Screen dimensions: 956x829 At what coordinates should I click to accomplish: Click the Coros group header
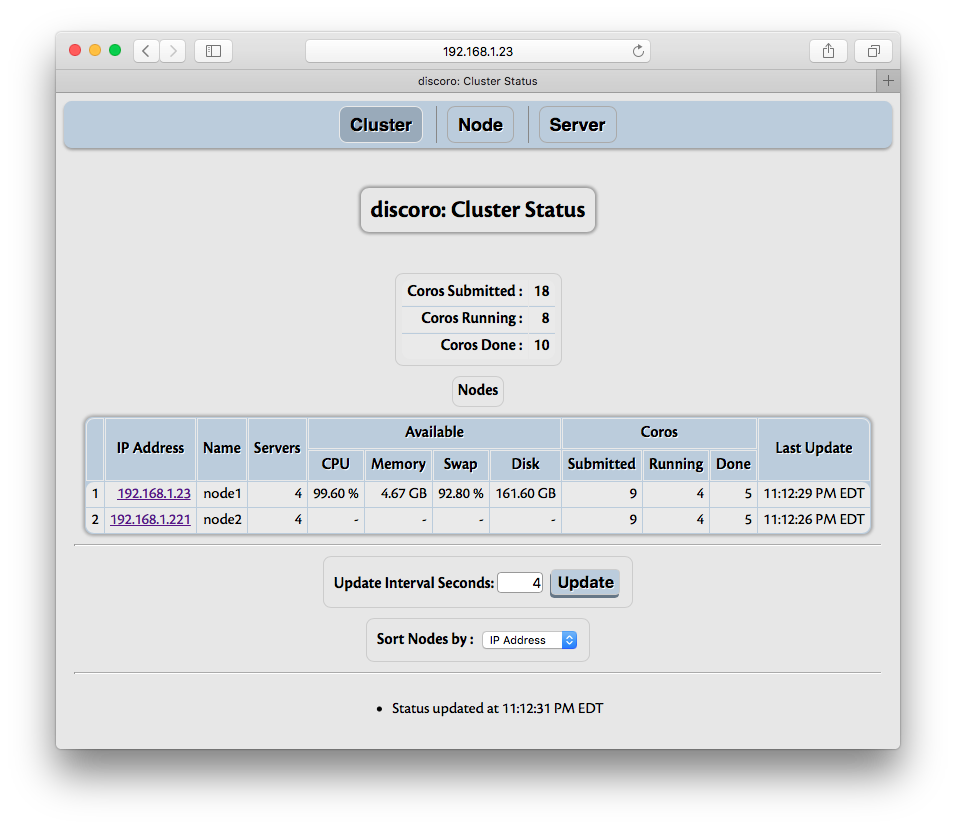click(659, 433)
